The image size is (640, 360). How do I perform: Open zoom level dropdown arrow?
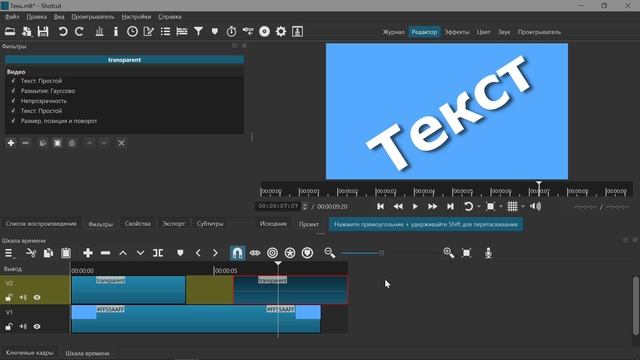click(x=500, y=207)
